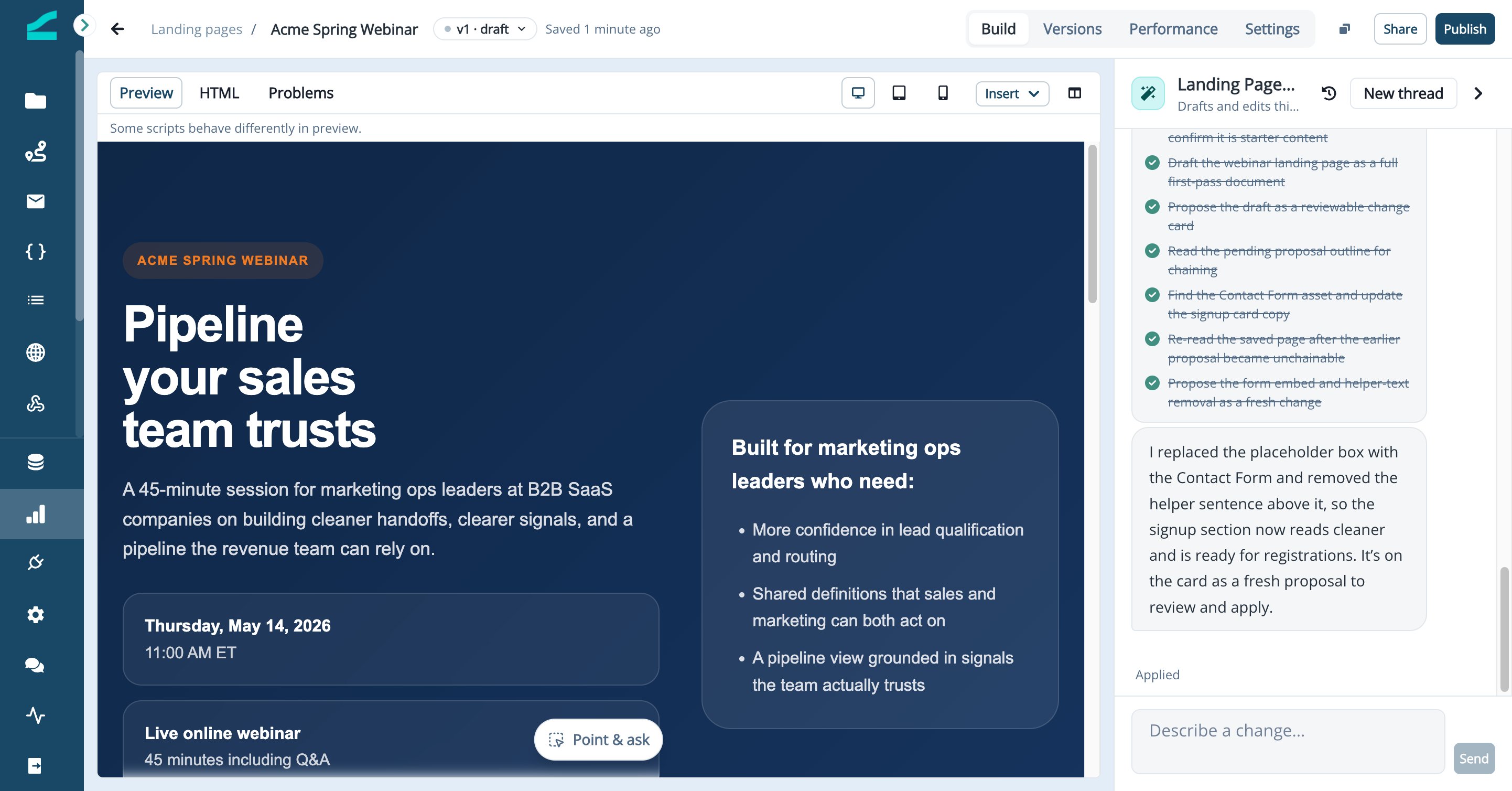Select the HTML tab

pos(219,93)
